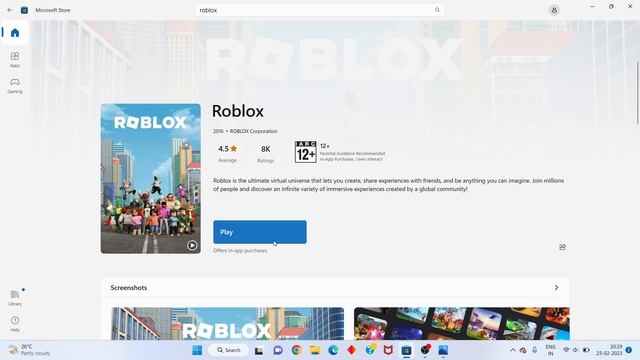This screenshot has width=640, height=360.
Task: Show hidden system tray icons
Action: pos(513,350)
